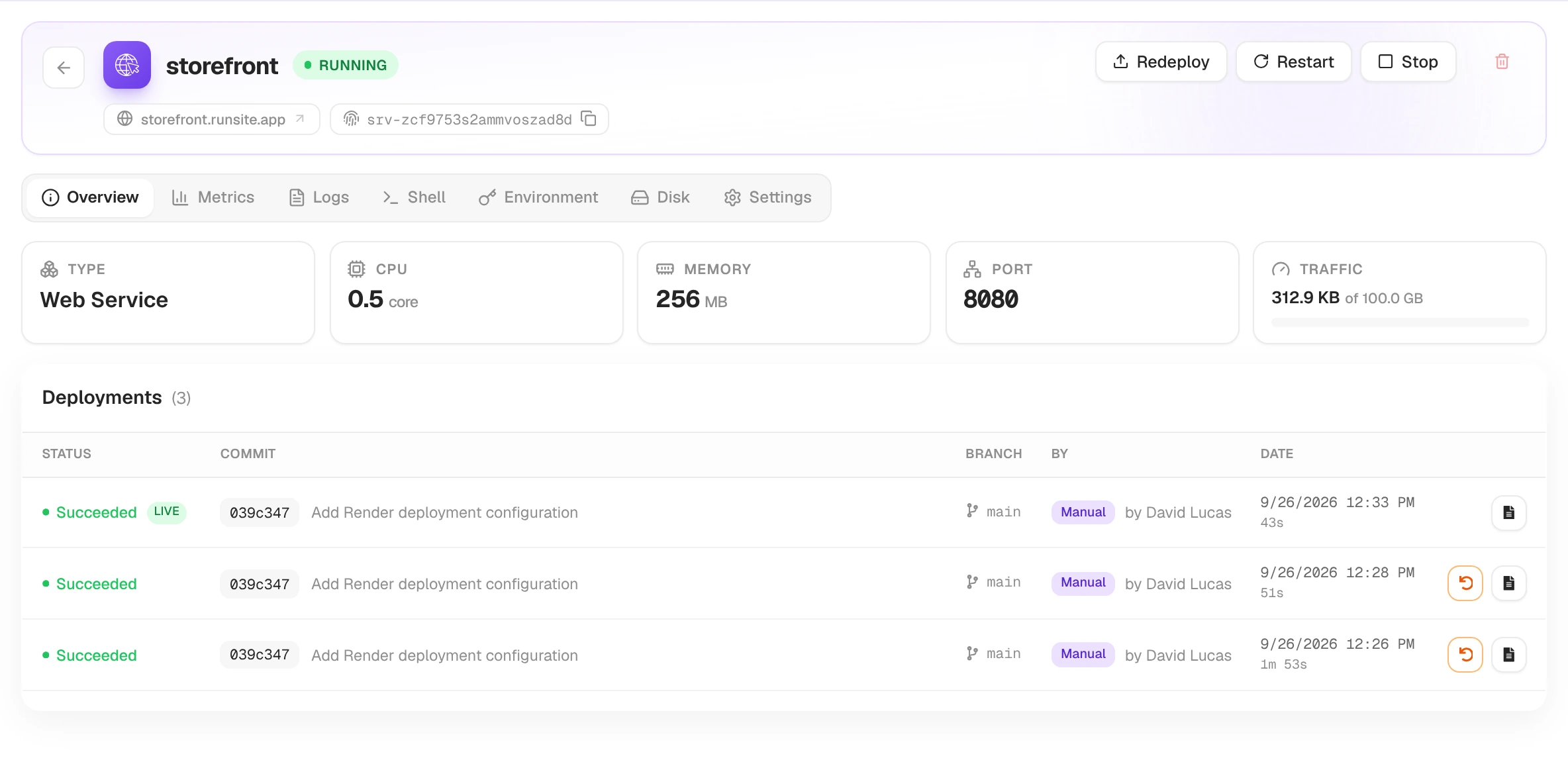Open the Settings tab
Image resolution: width=1568 pixels, height=764 pixels.
click(x=767, y=197)
